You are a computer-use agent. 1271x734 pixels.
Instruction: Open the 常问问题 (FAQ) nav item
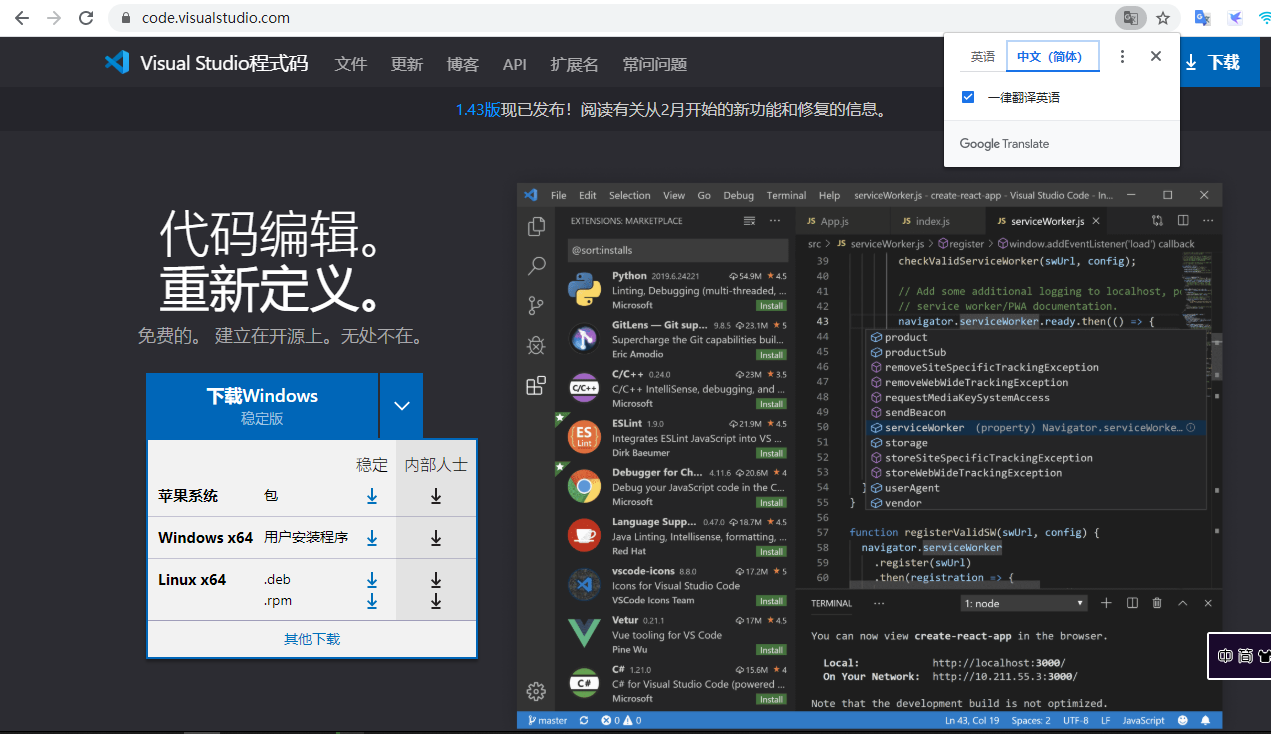[654, 64]
